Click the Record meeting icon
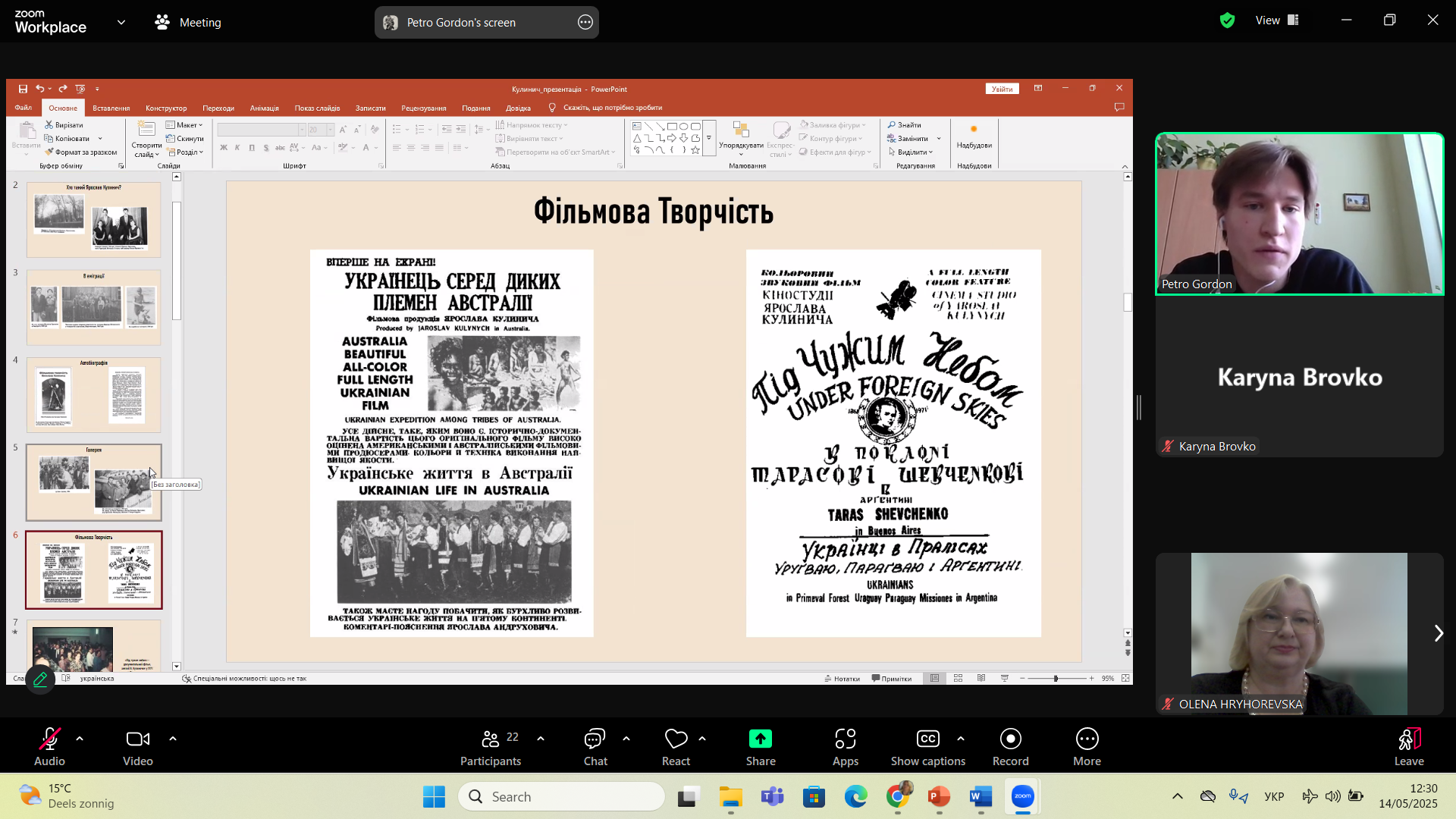Screen dimensions: 1456x819 click(x=1010, y=739)
